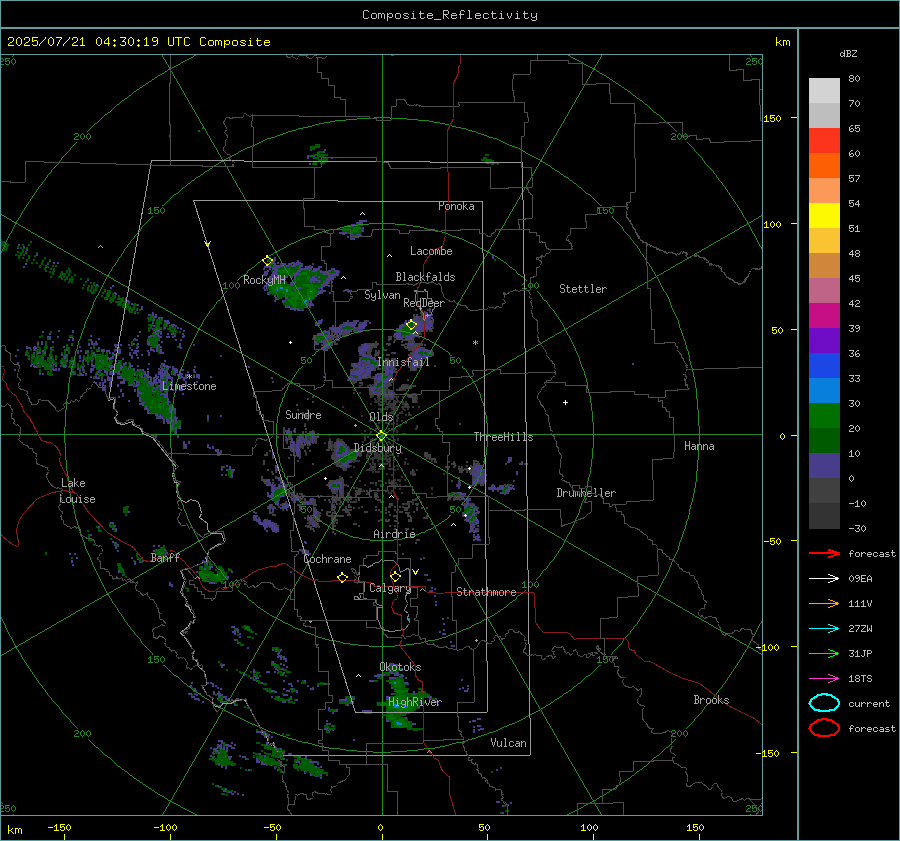Click the Lacombe city label

(x=431, y=251)
